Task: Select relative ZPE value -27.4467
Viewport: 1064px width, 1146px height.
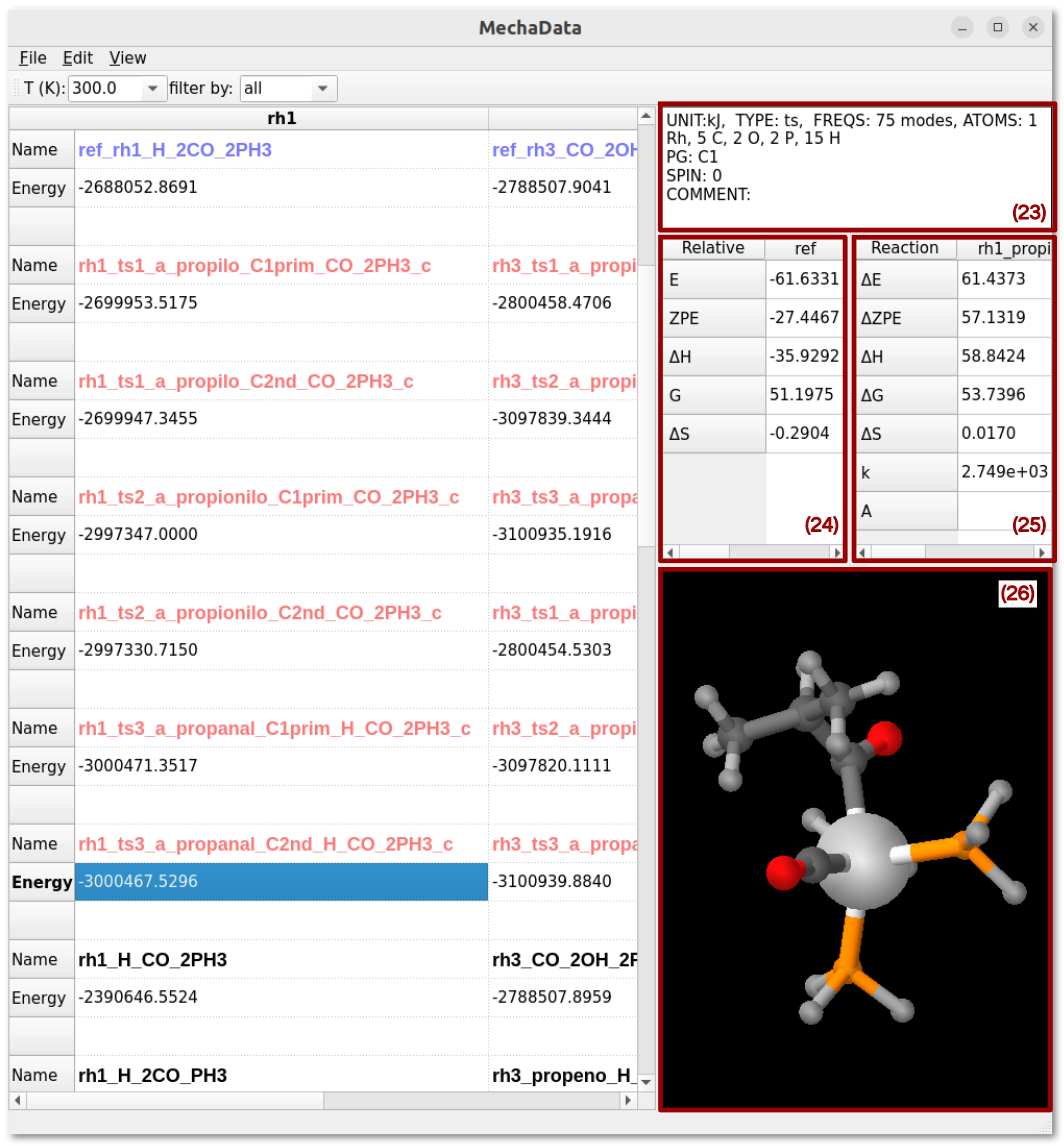Action: pyautogui.click(x=805, y=318)
